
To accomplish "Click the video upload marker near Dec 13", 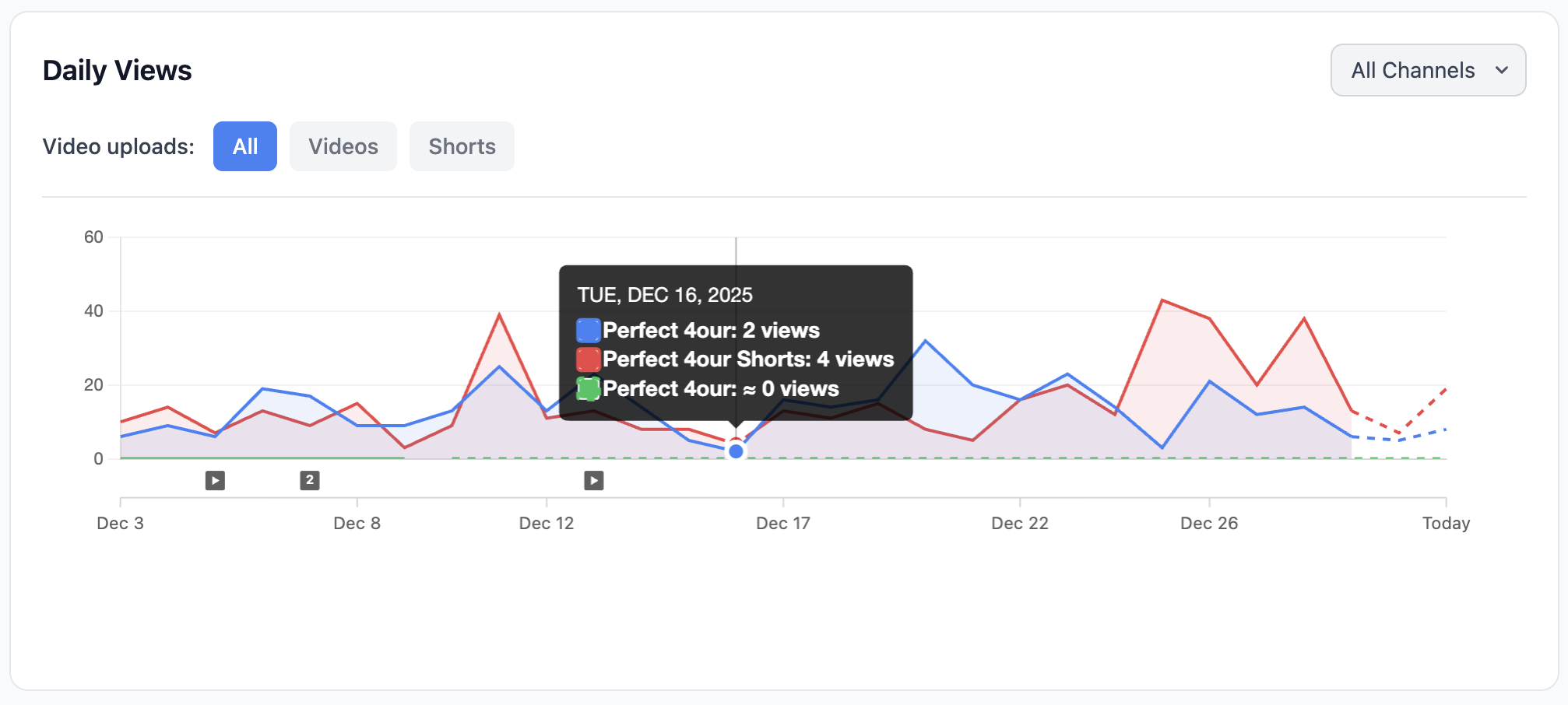I will [x=593, y=480].
